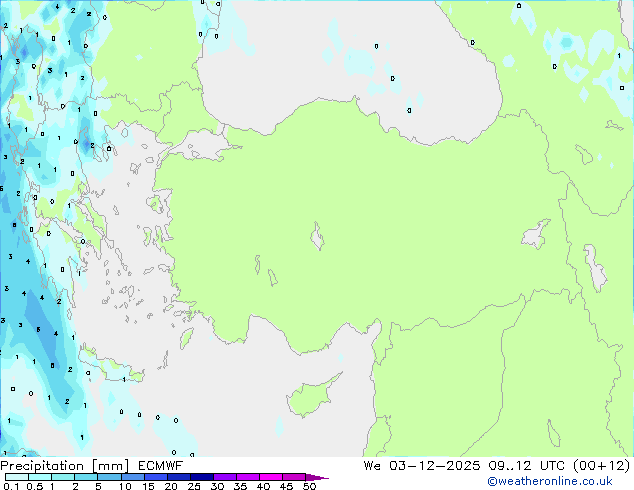Image resolution: width=634 pixels, height=490 pixels.
Task: Click Lake Urmia near the eastern border
Action: click(595, 268)
